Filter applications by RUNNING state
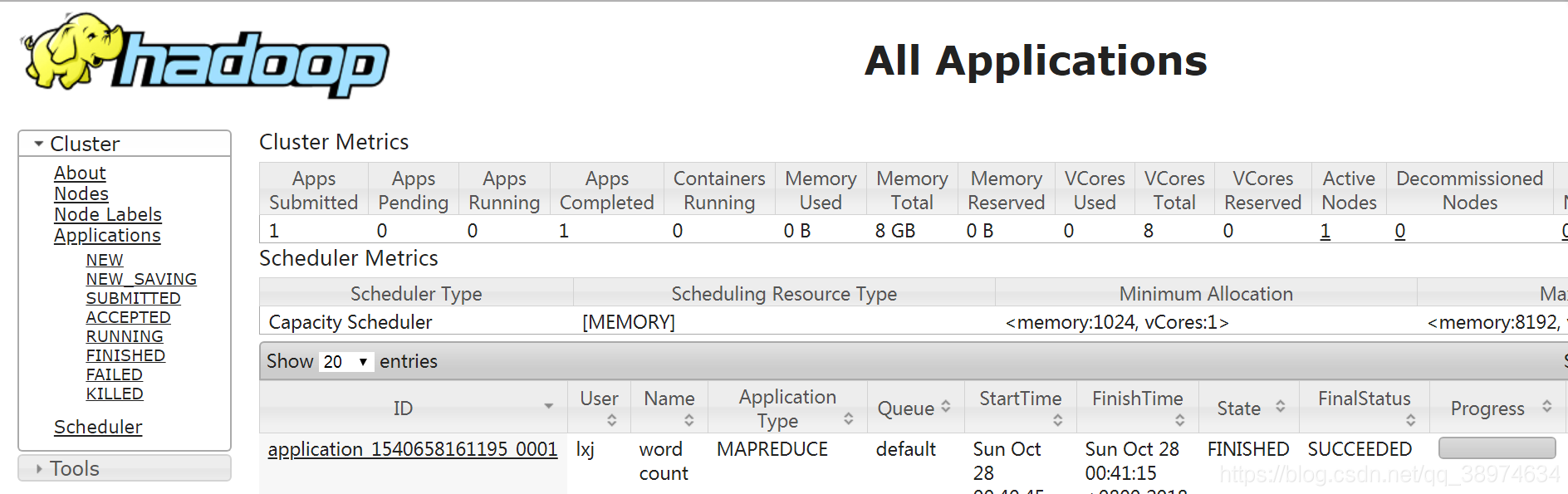The image size is (1568, 494). click(x=125, y=336)
